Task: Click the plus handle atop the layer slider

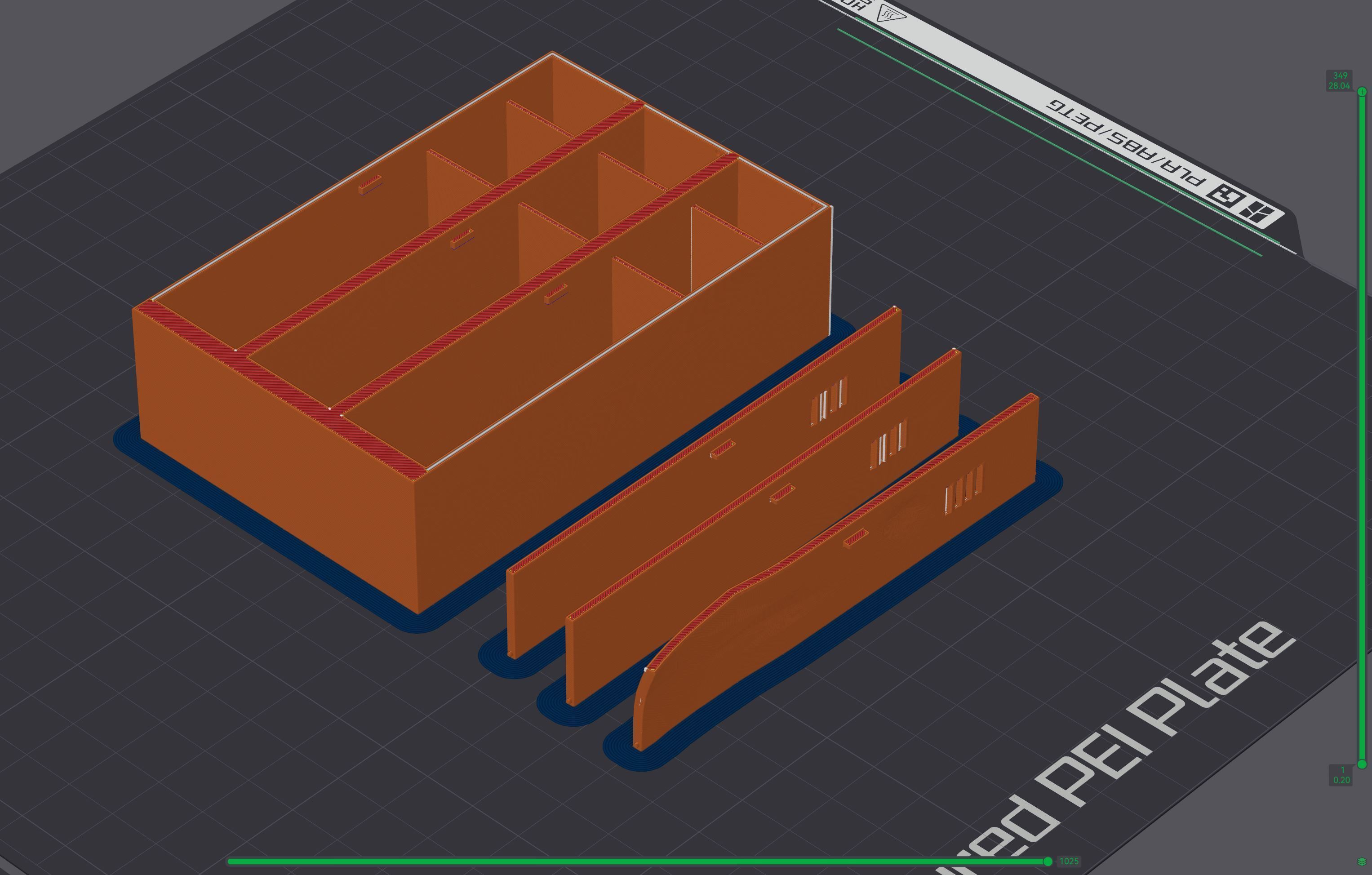Action: coord(1362,92)
